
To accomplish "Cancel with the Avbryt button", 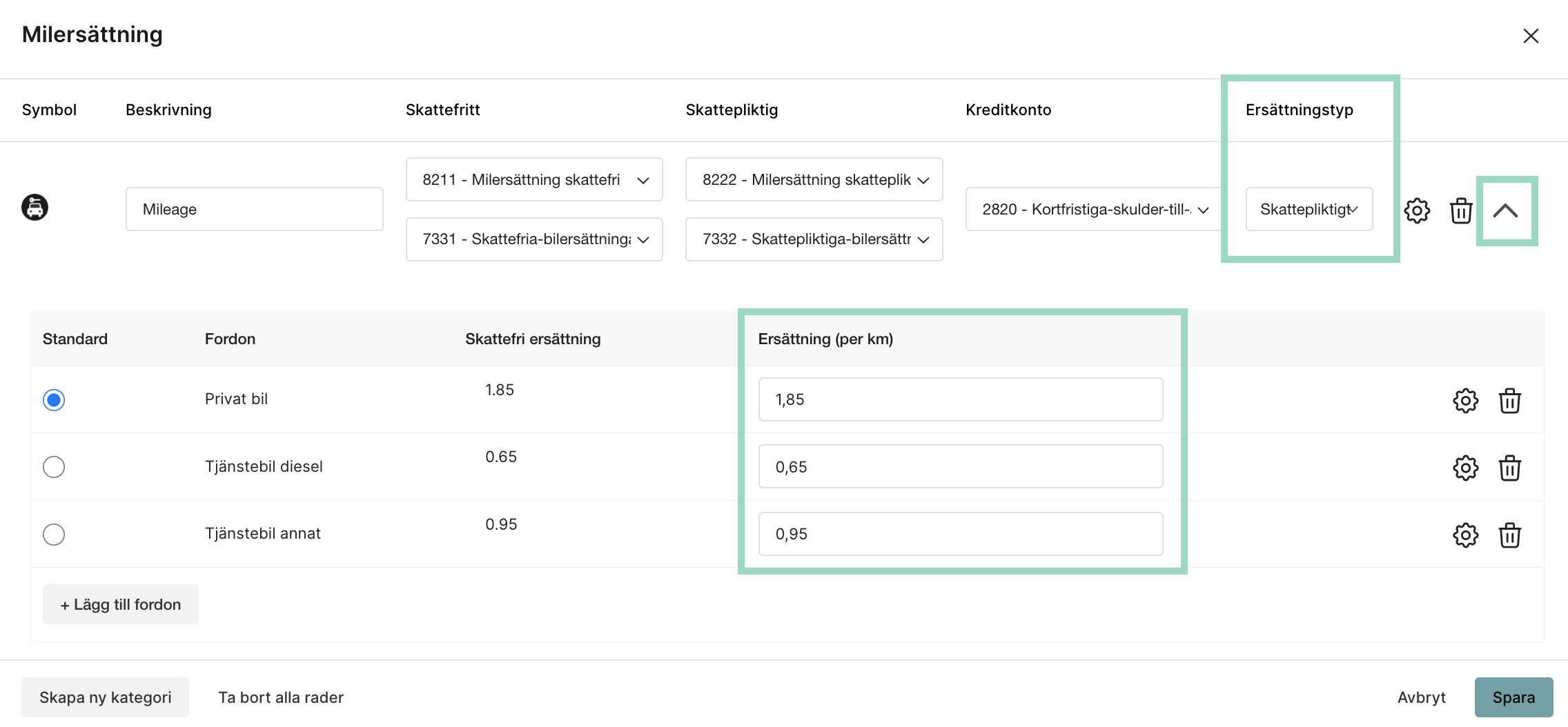I will tap(1421, 697).
